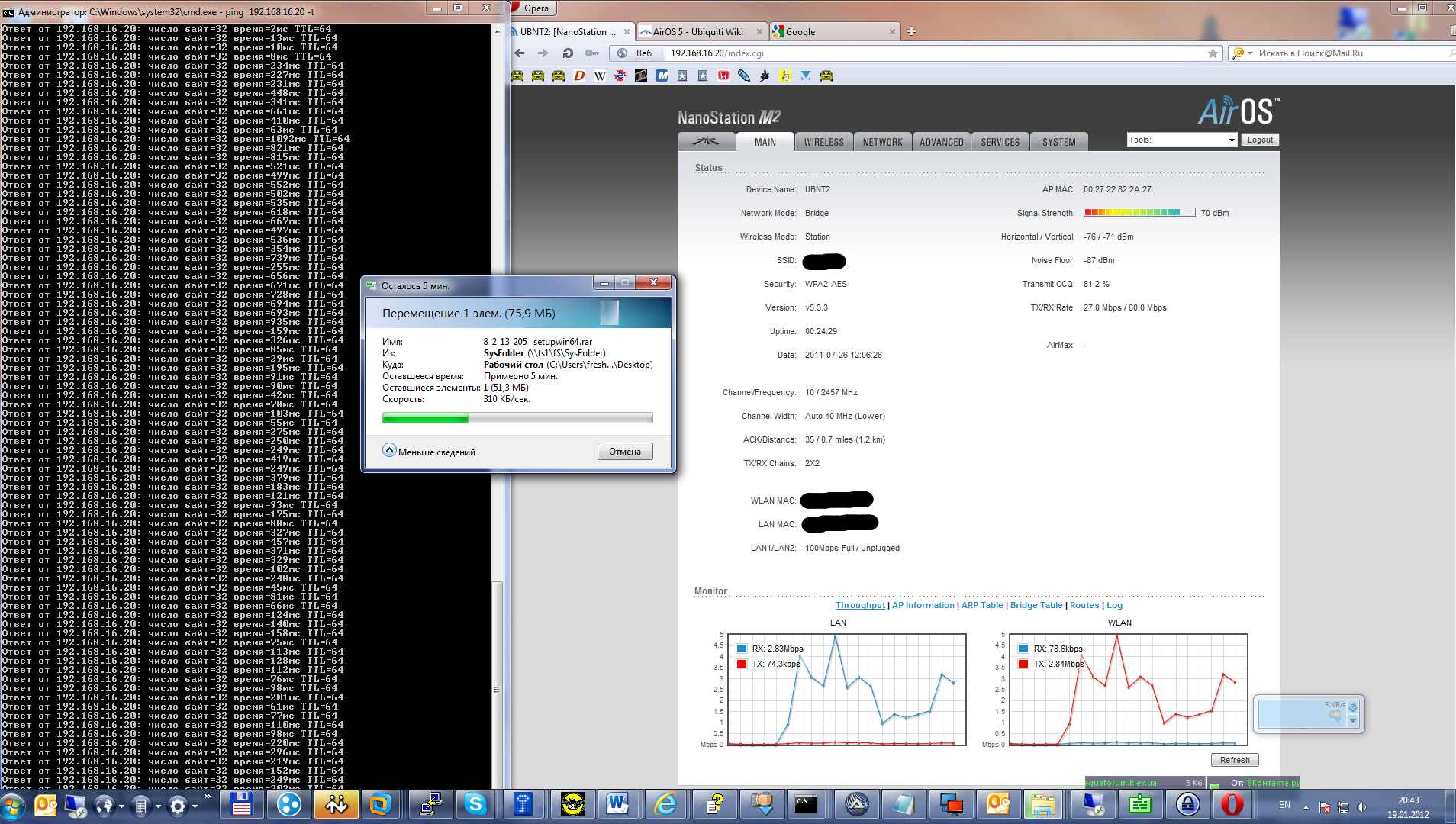Show hidden tray icons arrow

[1306, 806]
